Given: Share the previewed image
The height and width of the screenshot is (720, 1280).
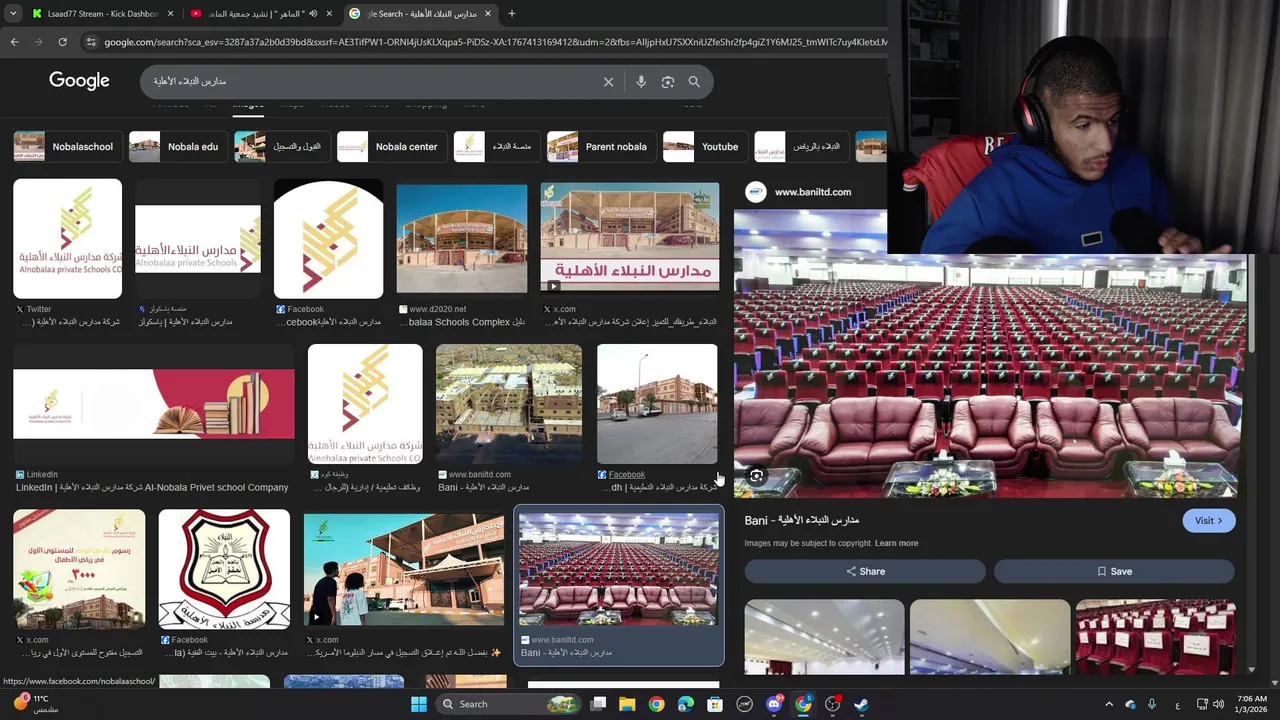Looking at the screenshot, I should pos(865,571).
